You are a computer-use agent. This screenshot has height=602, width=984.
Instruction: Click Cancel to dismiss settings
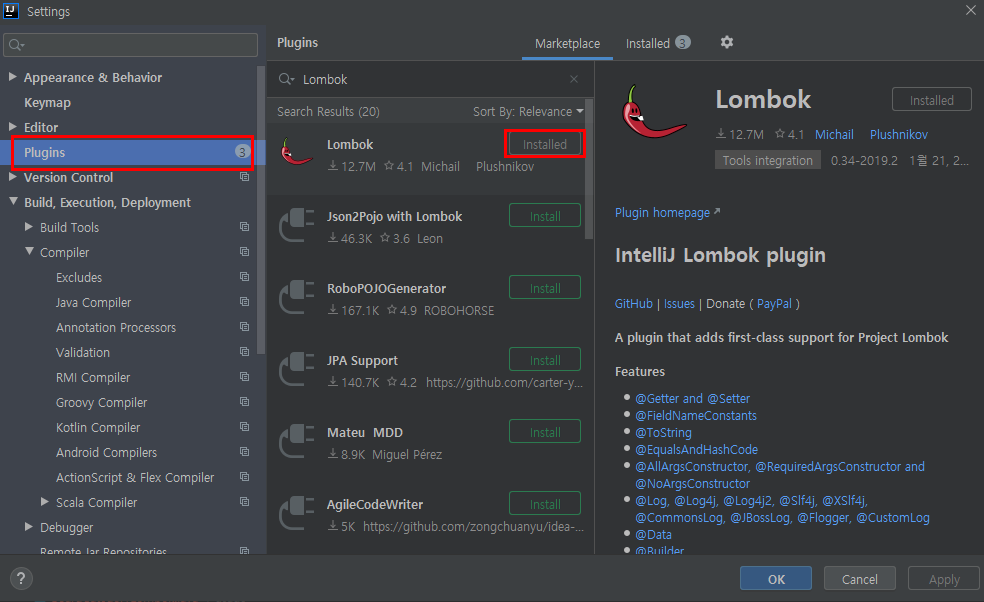click(x=859, y=579)
